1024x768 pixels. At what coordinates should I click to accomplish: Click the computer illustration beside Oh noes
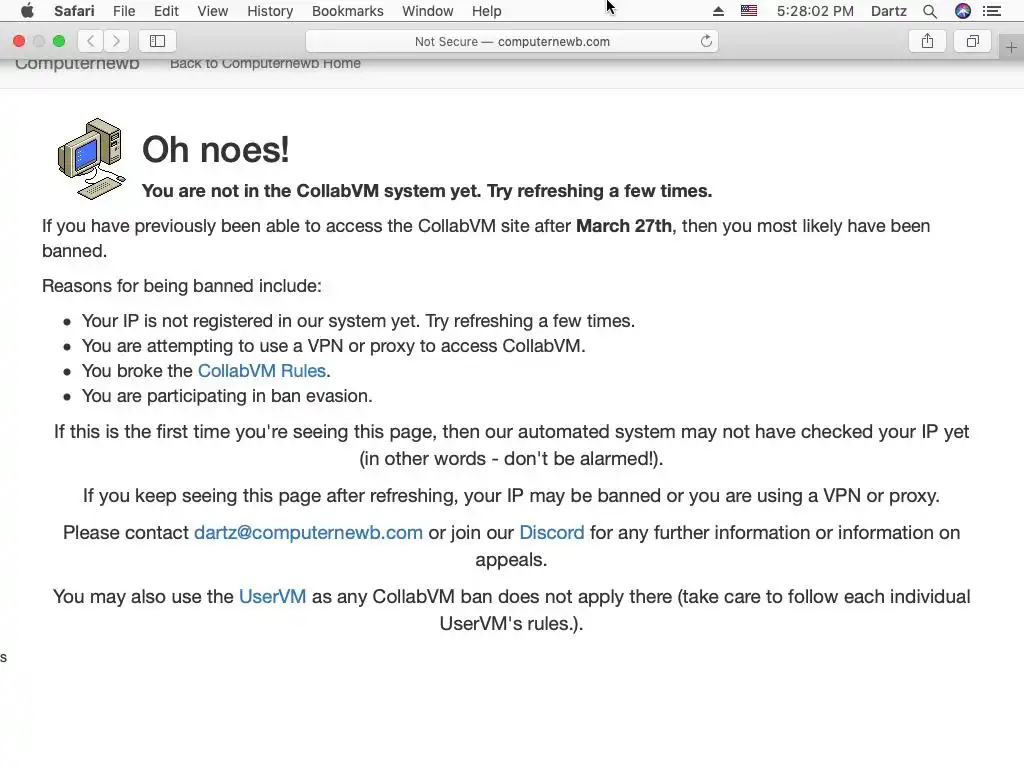(91, 159)
